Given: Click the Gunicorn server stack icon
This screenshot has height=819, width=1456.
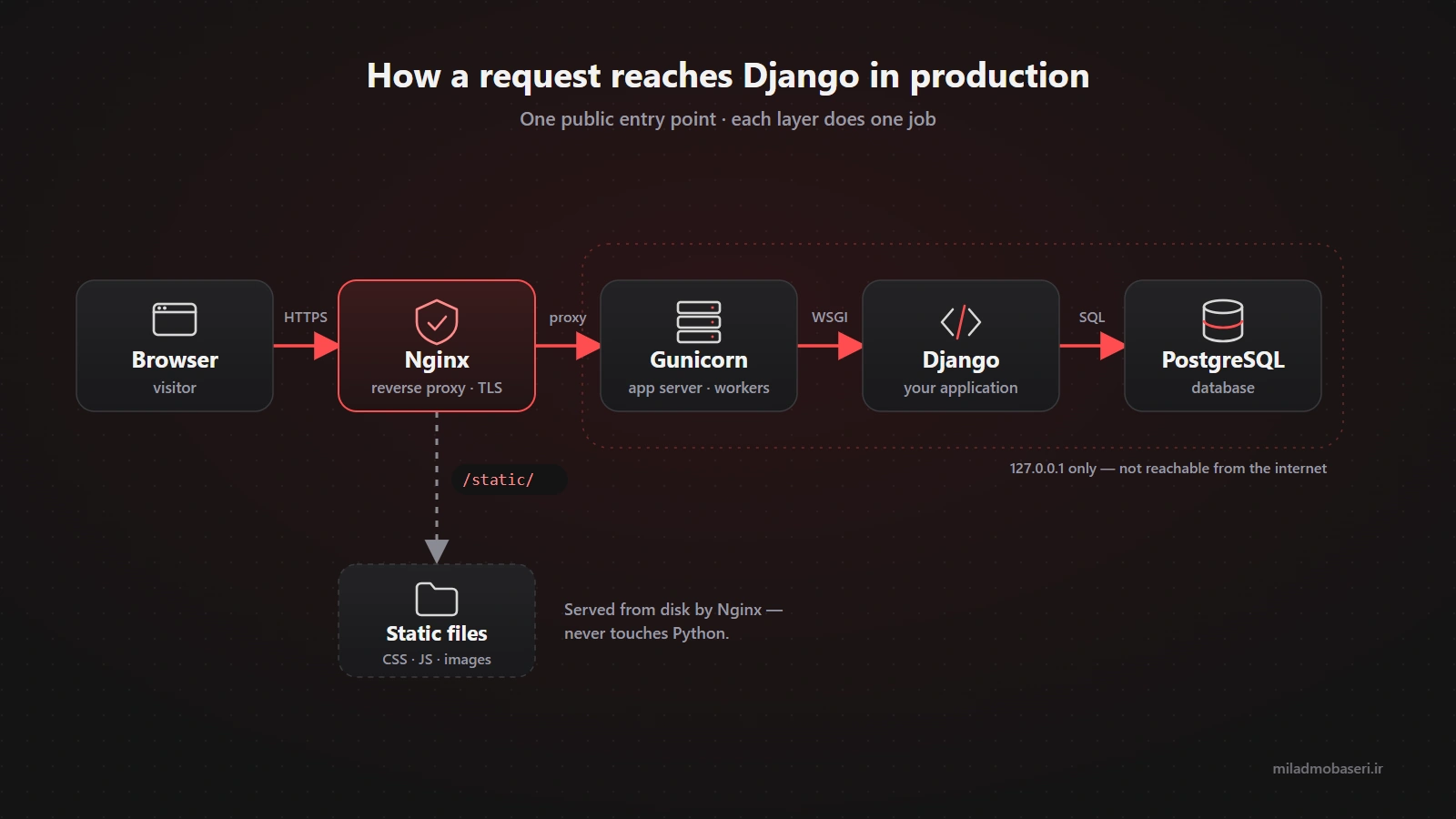Looking at the screenshot, I should coord(699,321).
